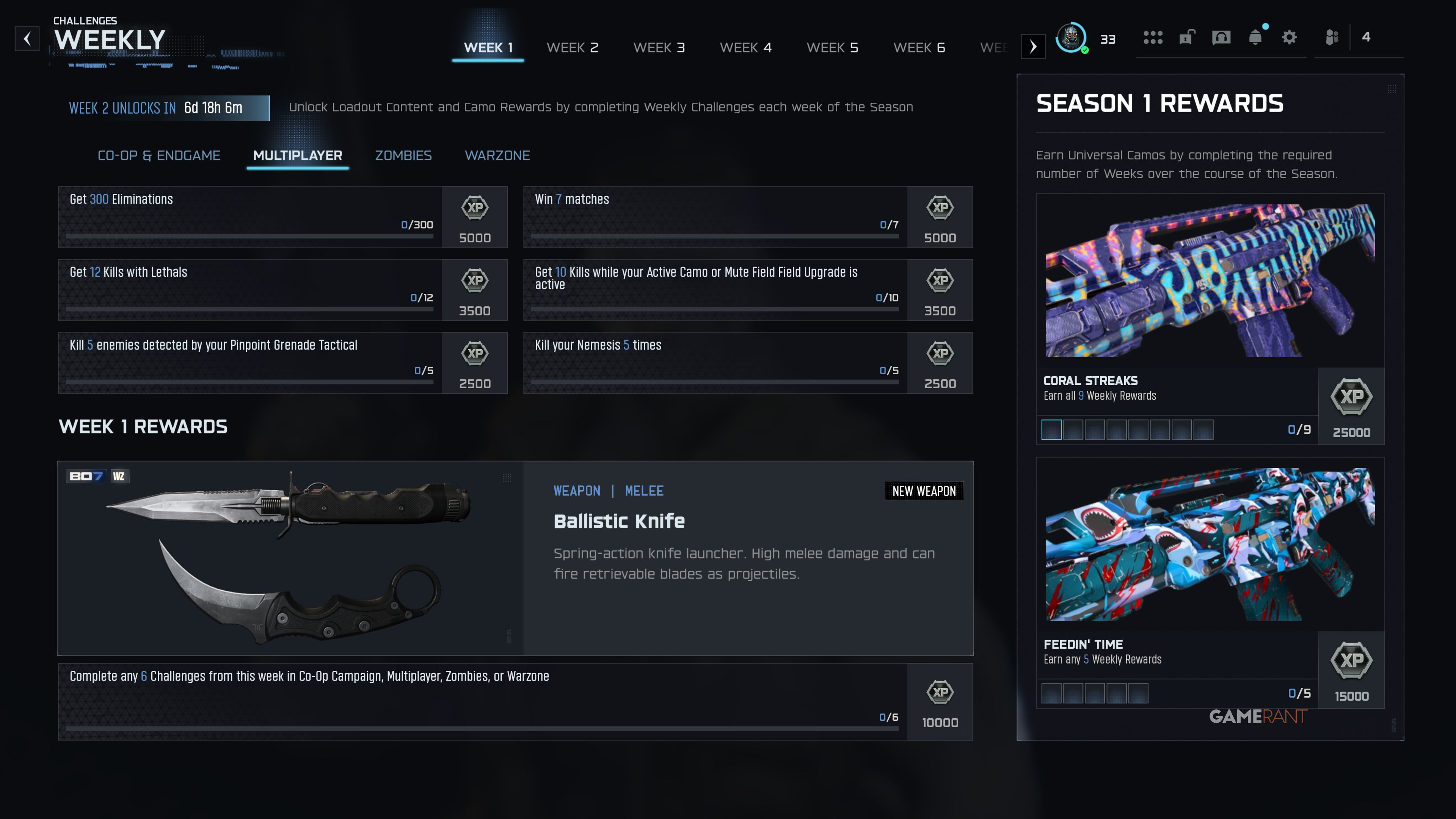1456x819 pixels.
Task: Click the Feedin' Time camo preview
Action: 1210,544
